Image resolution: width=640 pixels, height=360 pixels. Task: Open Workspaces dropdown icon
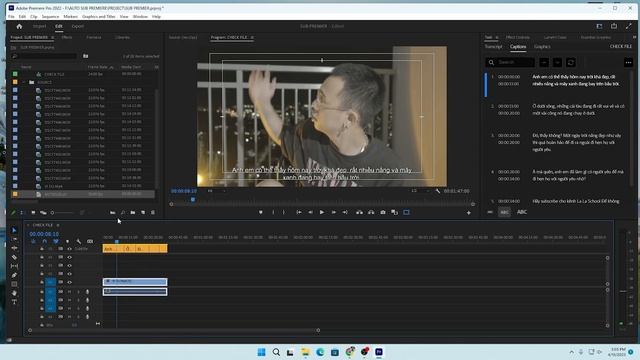pos(599,26)
